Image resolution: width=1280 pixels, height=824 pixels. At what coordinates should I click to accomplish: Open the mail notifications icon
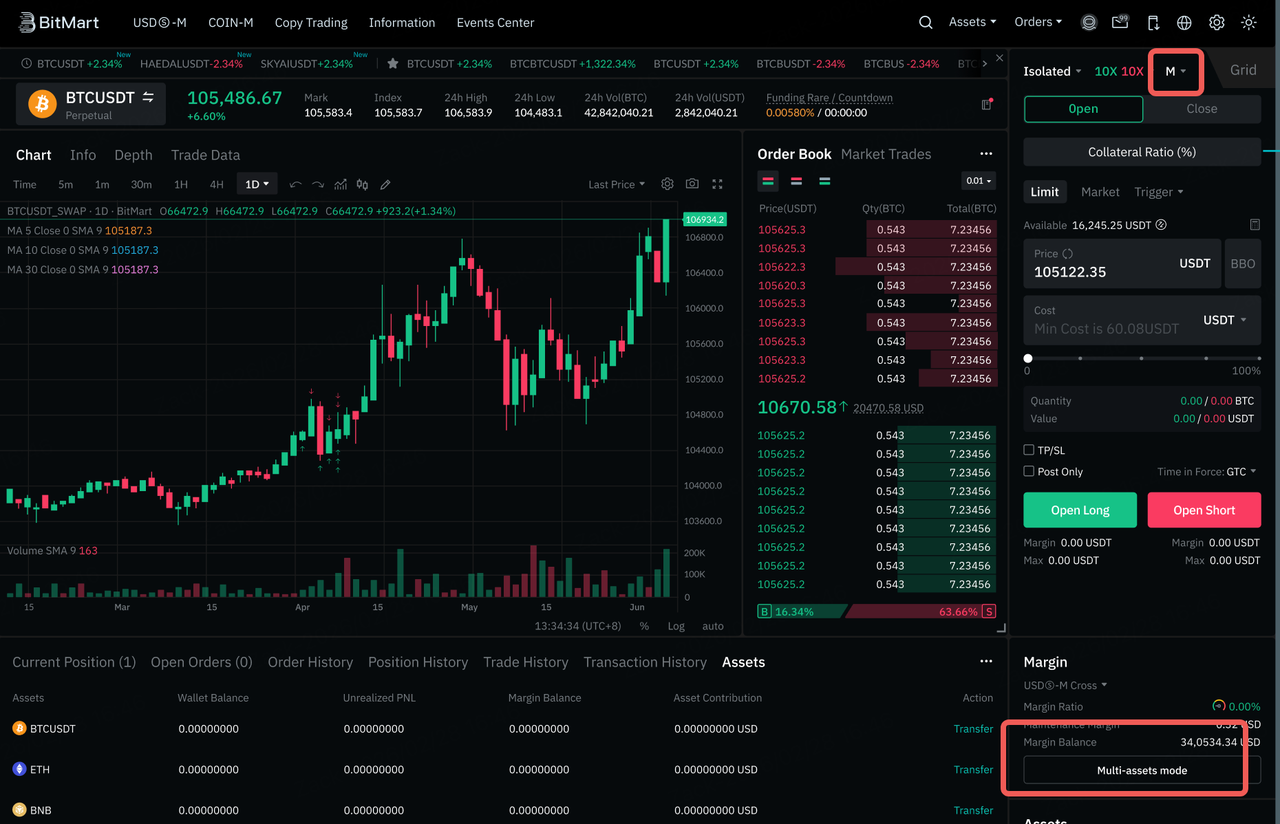point(1121,22)
